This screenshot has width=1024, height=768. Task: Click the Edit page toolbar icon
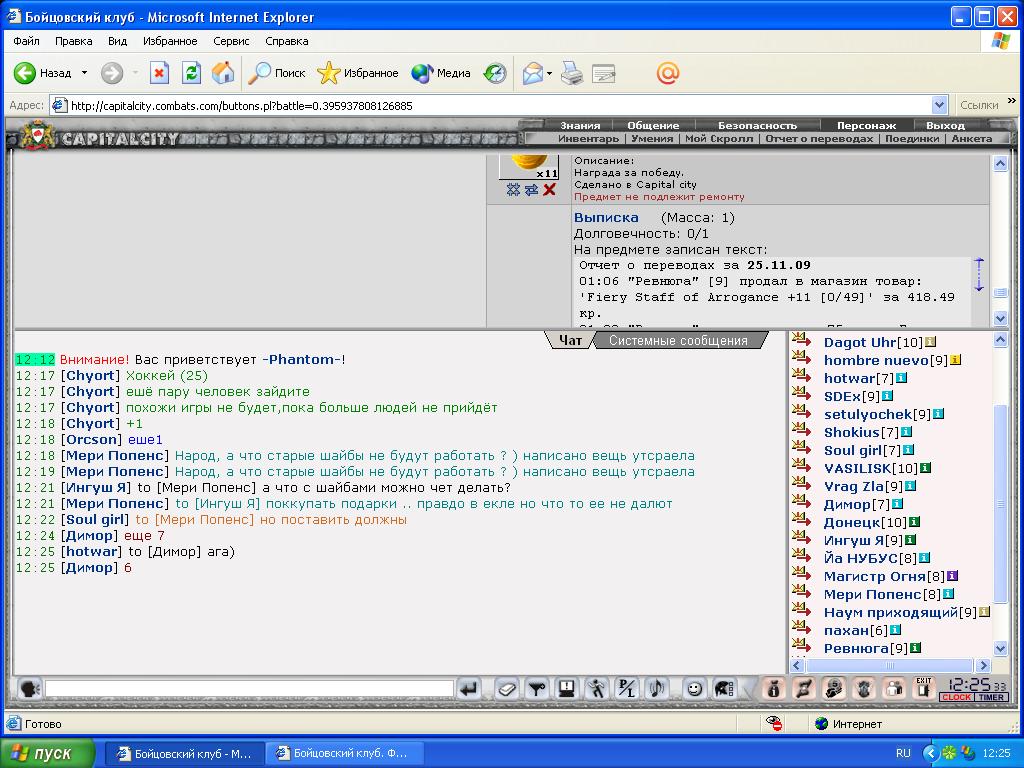point(603,73)
